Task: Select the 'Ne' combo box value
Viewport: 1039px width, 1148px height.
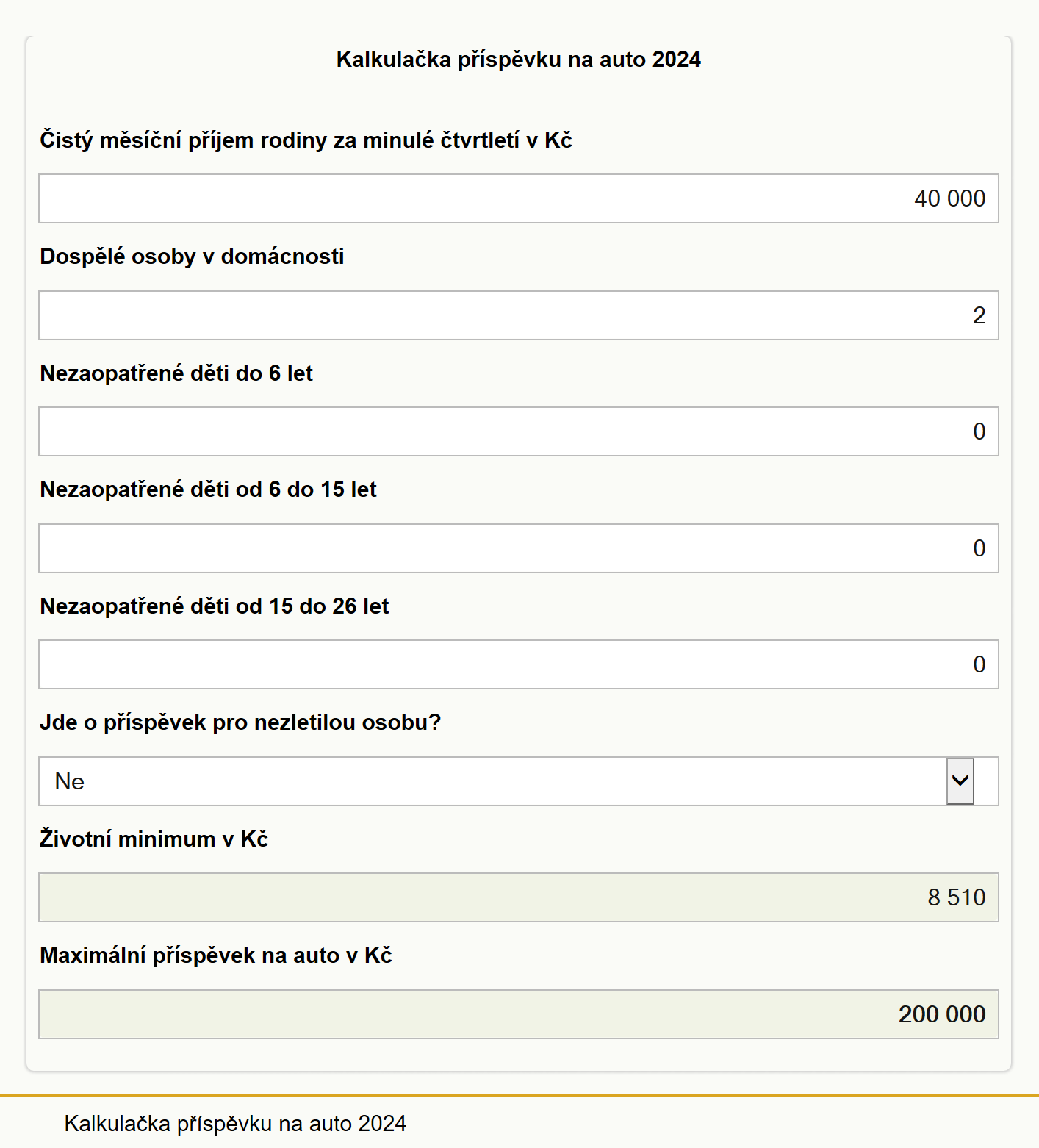Action: (519, 781)
